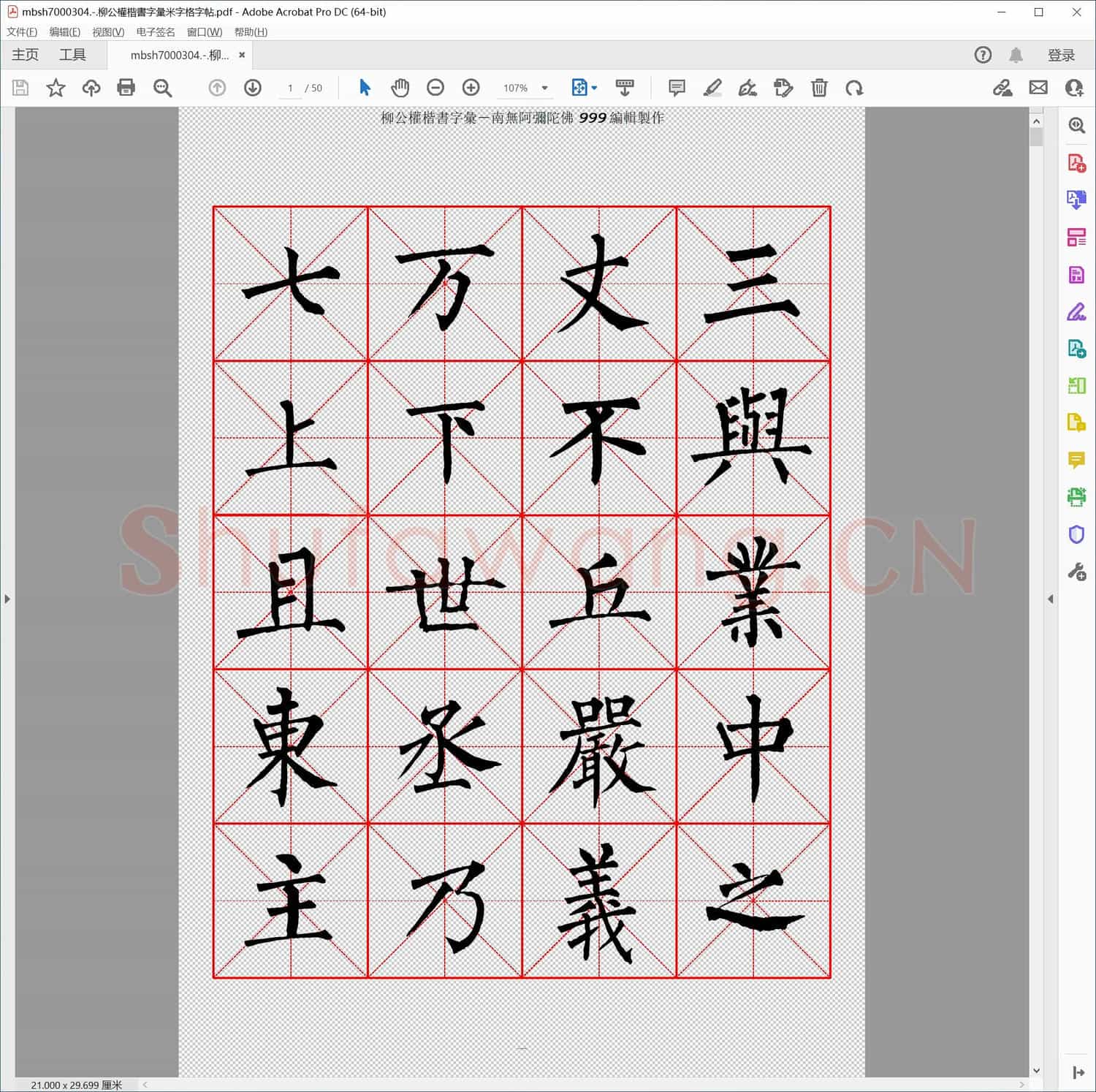Open the Organize Pages tool
This screenshot has width=1096, height=1092.
(1077, 236)
